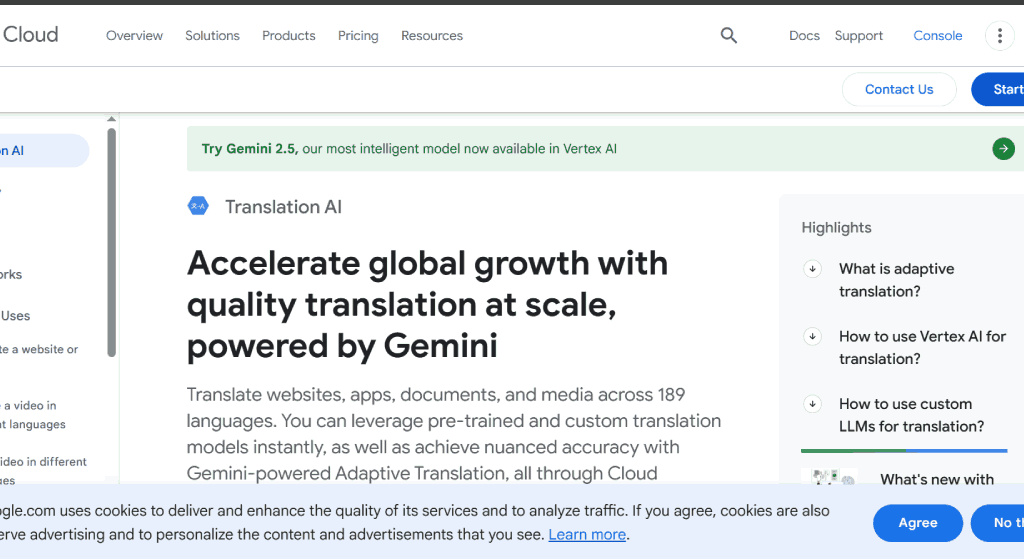Expand the Products navigation menu

(288, 36)
